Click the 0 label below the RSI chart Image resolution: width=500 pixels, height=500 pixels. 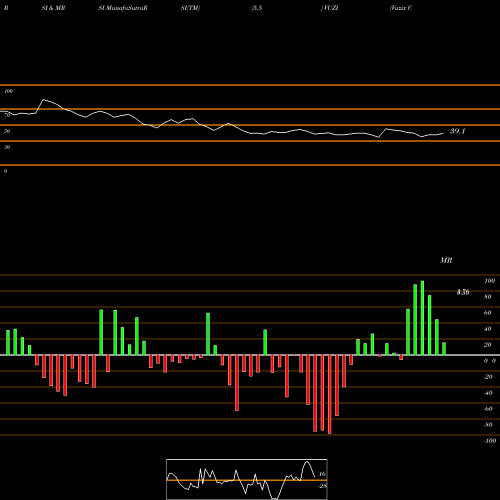tap(5, 171)
